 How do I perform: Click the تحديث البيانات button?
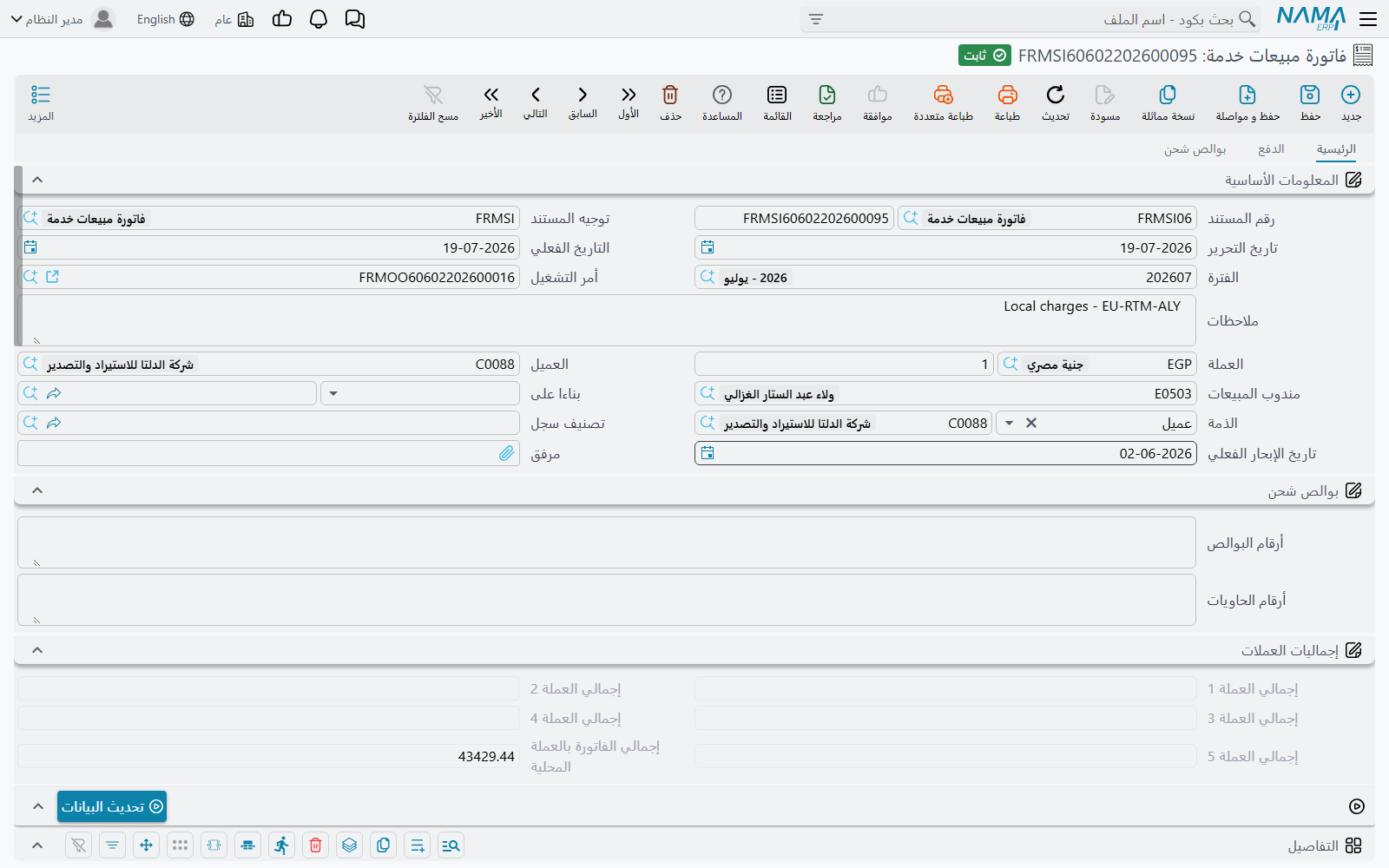tap(112, 806)
